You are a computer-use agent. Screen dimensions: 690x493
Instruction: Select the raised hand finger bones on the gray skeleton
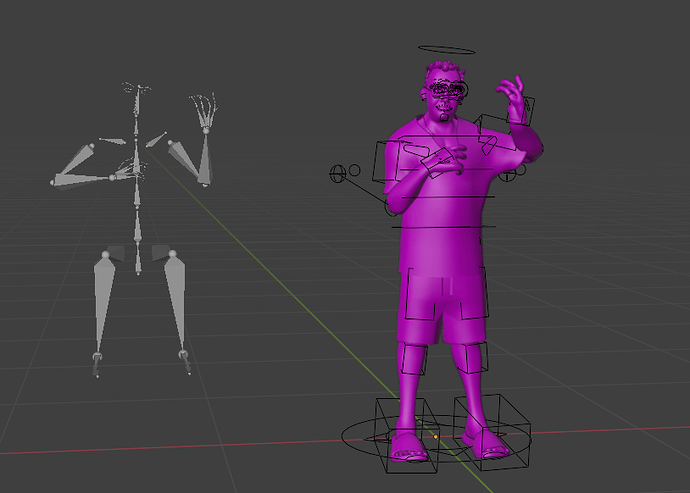(204, 110)
